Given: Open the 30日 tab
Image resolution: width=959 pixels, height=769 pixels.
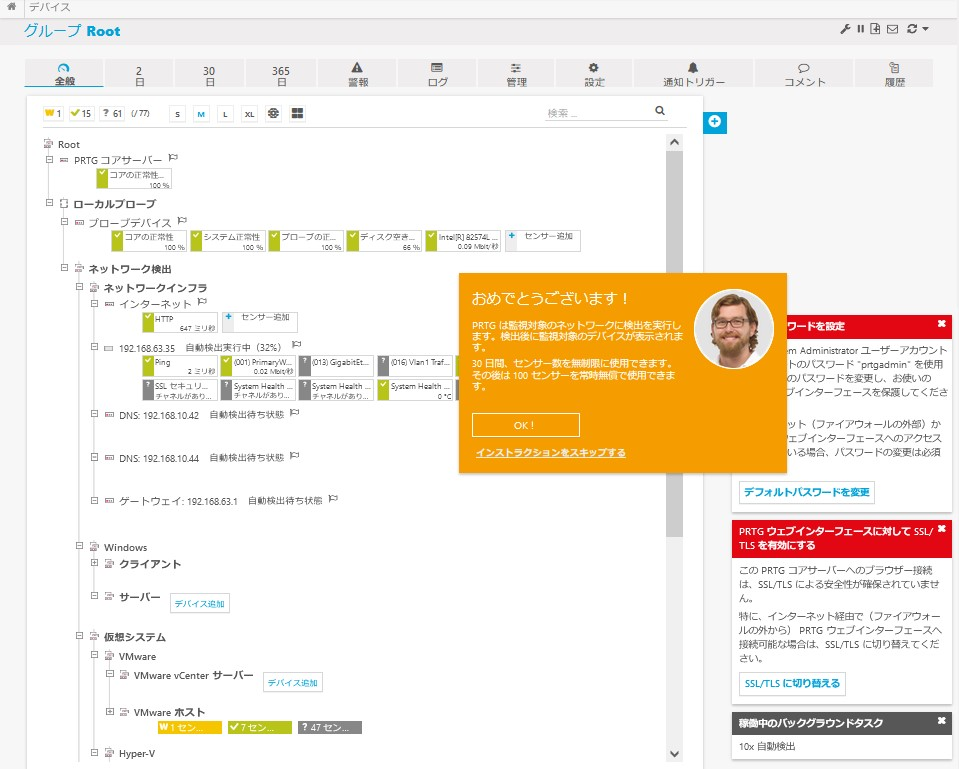Looking at the screenshot, I should 209,74.
